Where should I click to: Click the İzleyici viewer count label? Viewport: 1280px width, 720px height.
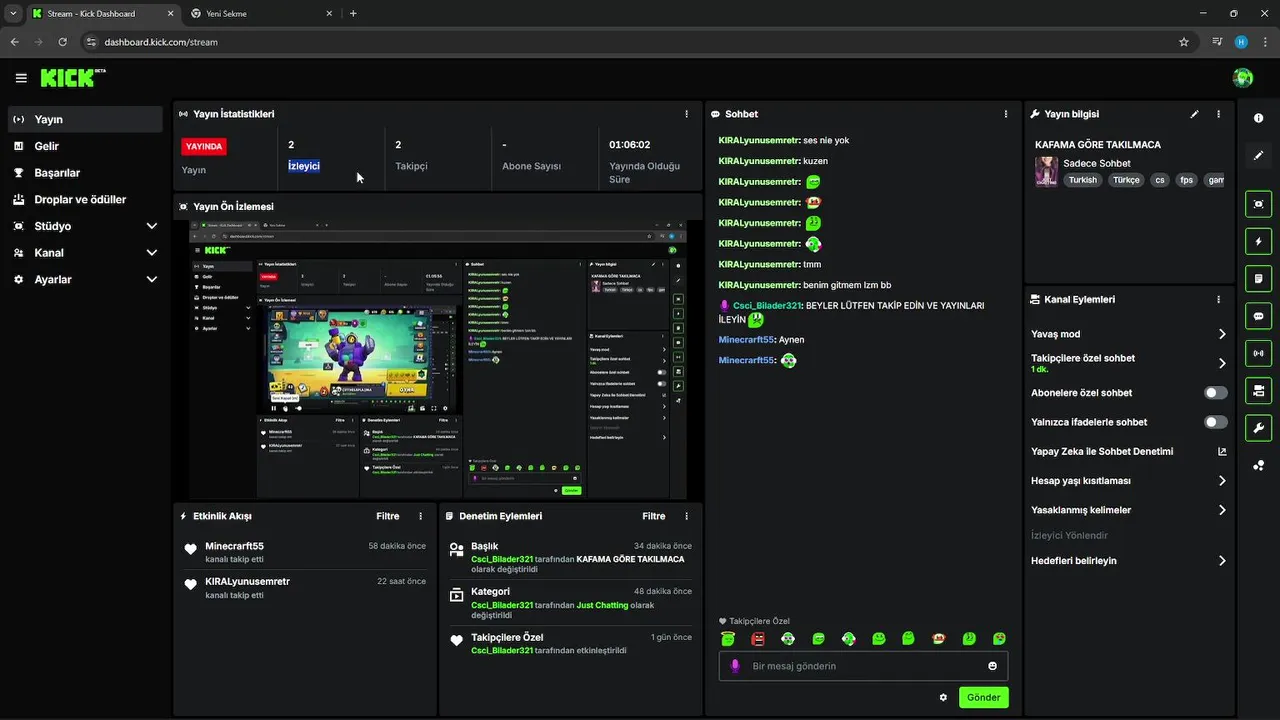coord(304,166)
